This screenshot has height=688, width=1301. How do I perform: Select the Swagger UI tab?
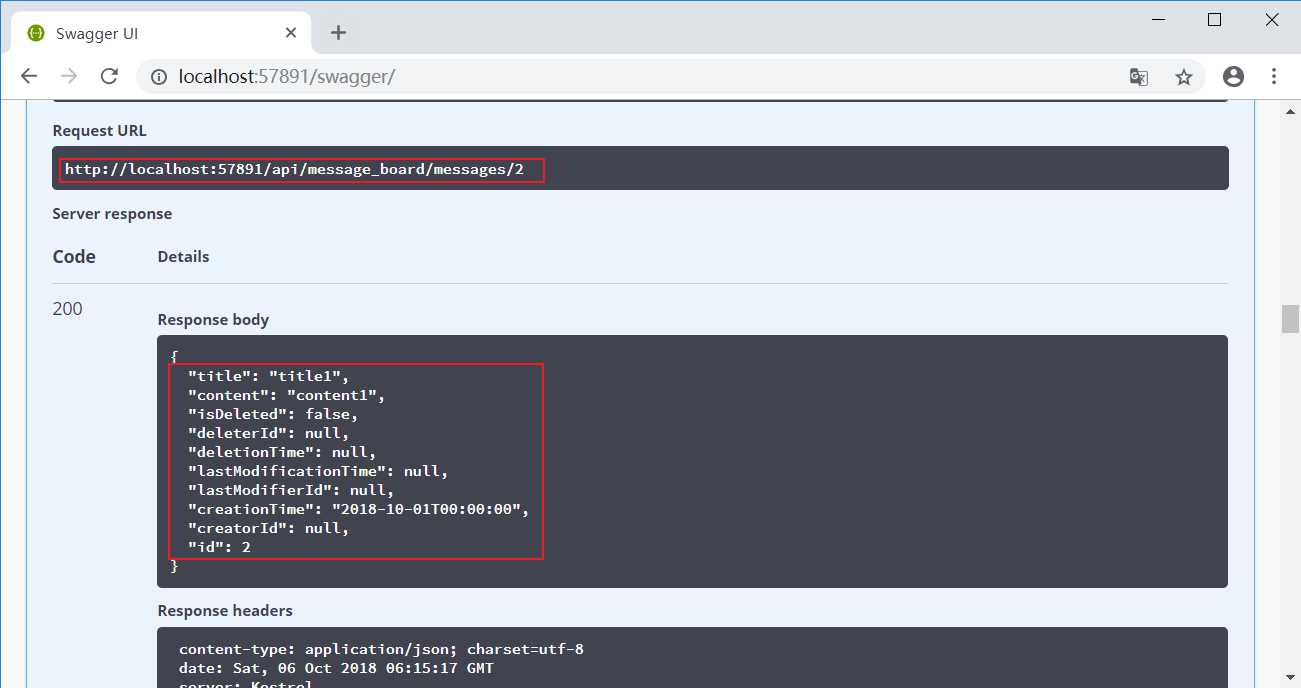tap(161, 33)
